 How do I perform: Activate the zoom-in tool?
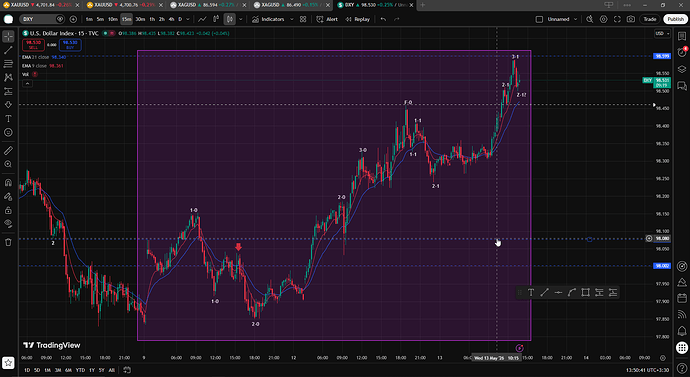[x=8, y=164]
